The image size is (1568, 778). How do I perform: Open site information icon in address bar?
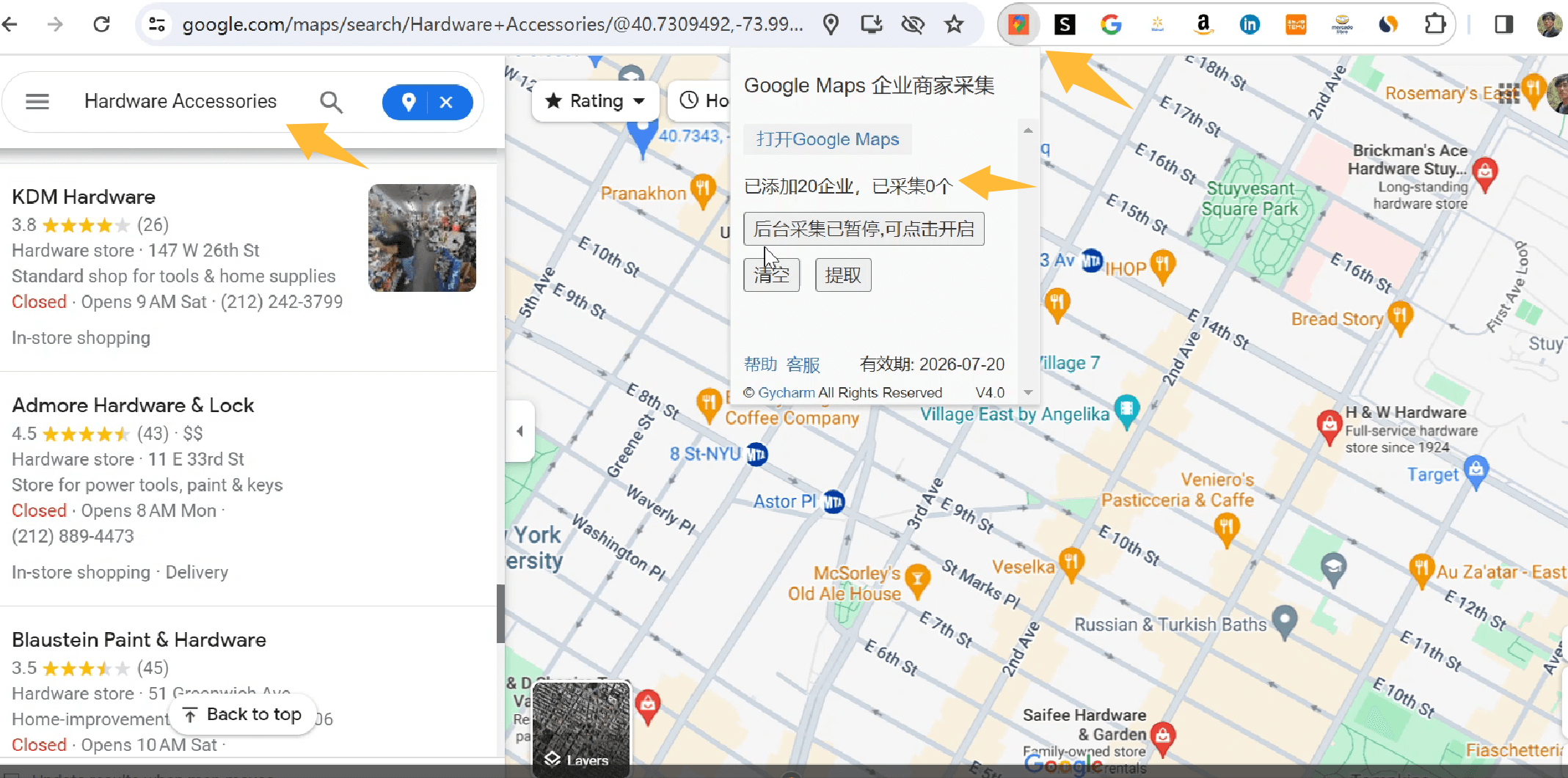tap(156, 24)
